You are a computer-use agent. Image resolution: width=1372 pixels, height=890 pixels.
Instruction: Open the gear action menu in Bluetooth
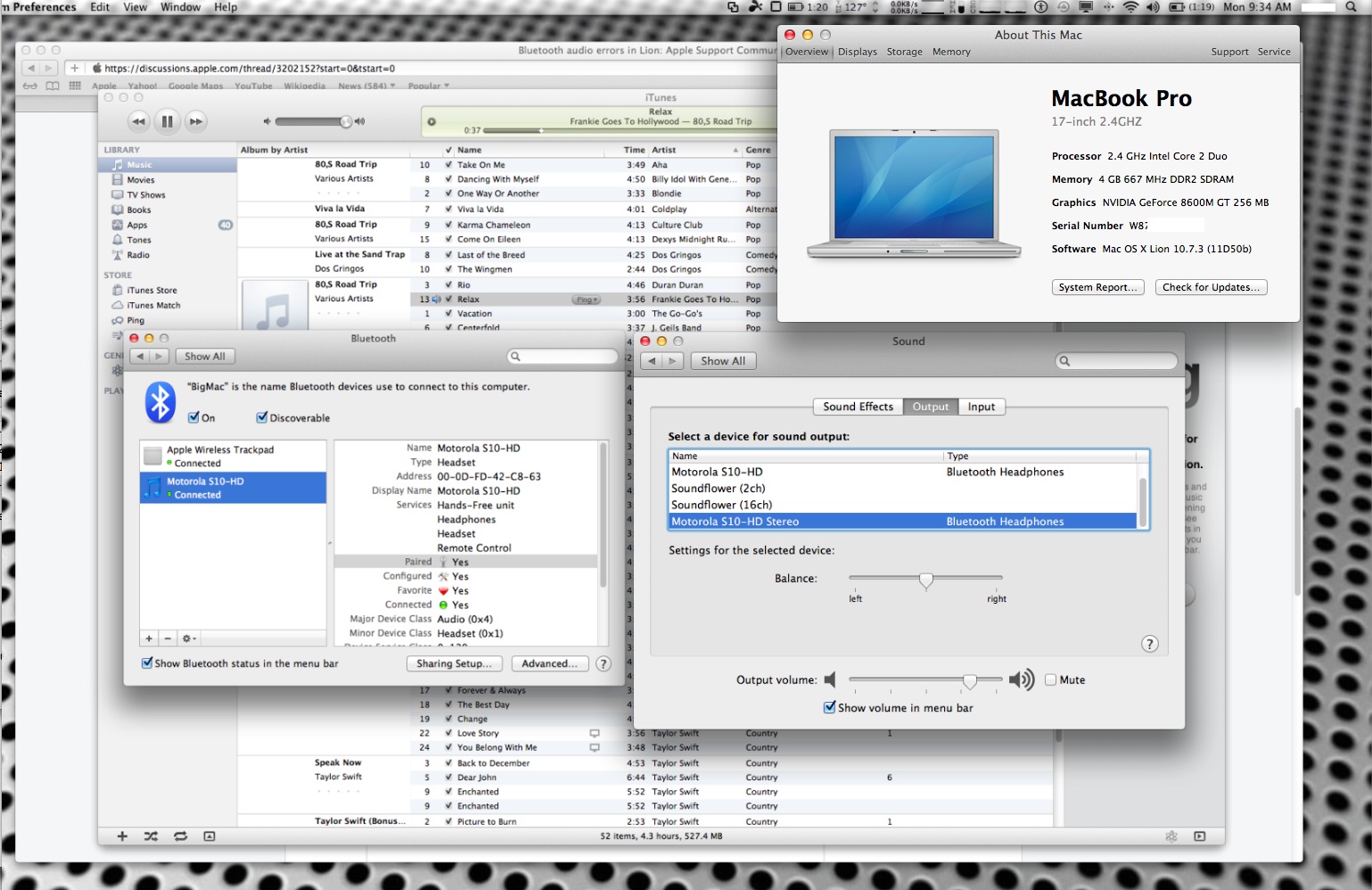188,639
